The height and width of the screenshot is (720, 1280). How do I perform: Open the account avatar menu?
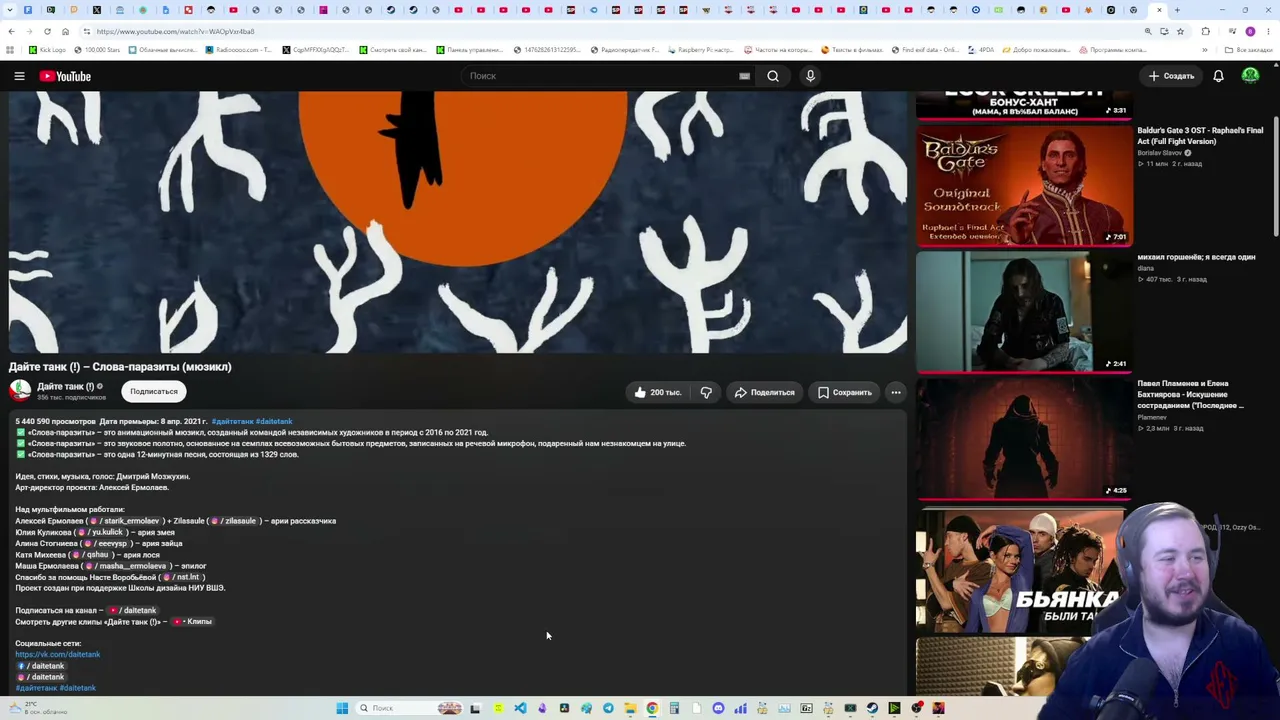tap(1250, 76)
